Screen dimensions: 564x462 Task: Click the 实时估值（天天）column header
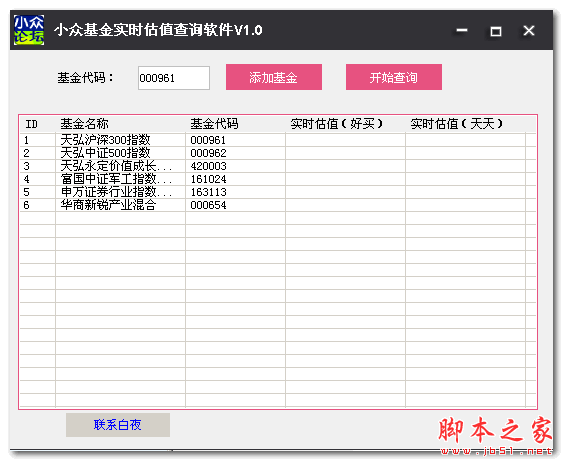tap(465, 124)
